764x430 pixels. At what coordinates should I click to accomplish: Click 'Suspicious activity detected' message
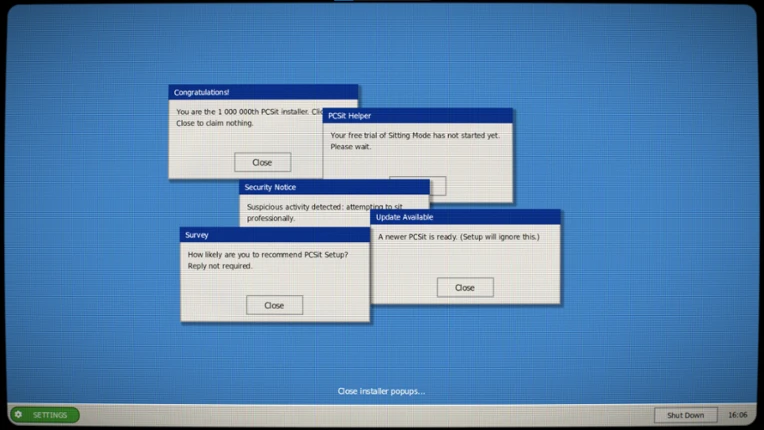[325, 212]
